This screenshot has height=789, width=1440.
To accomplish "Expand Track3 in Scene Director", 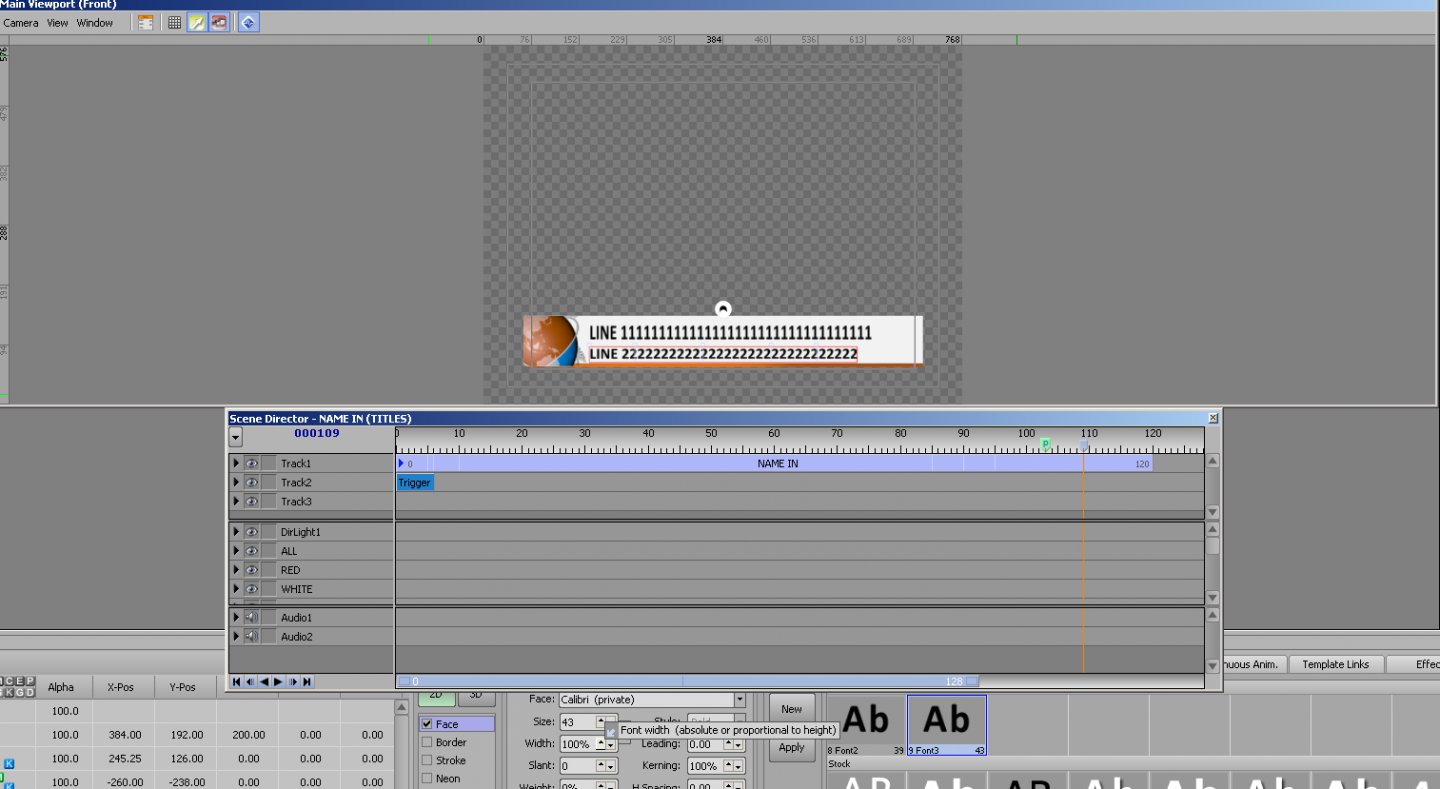I will click(236, 501).
